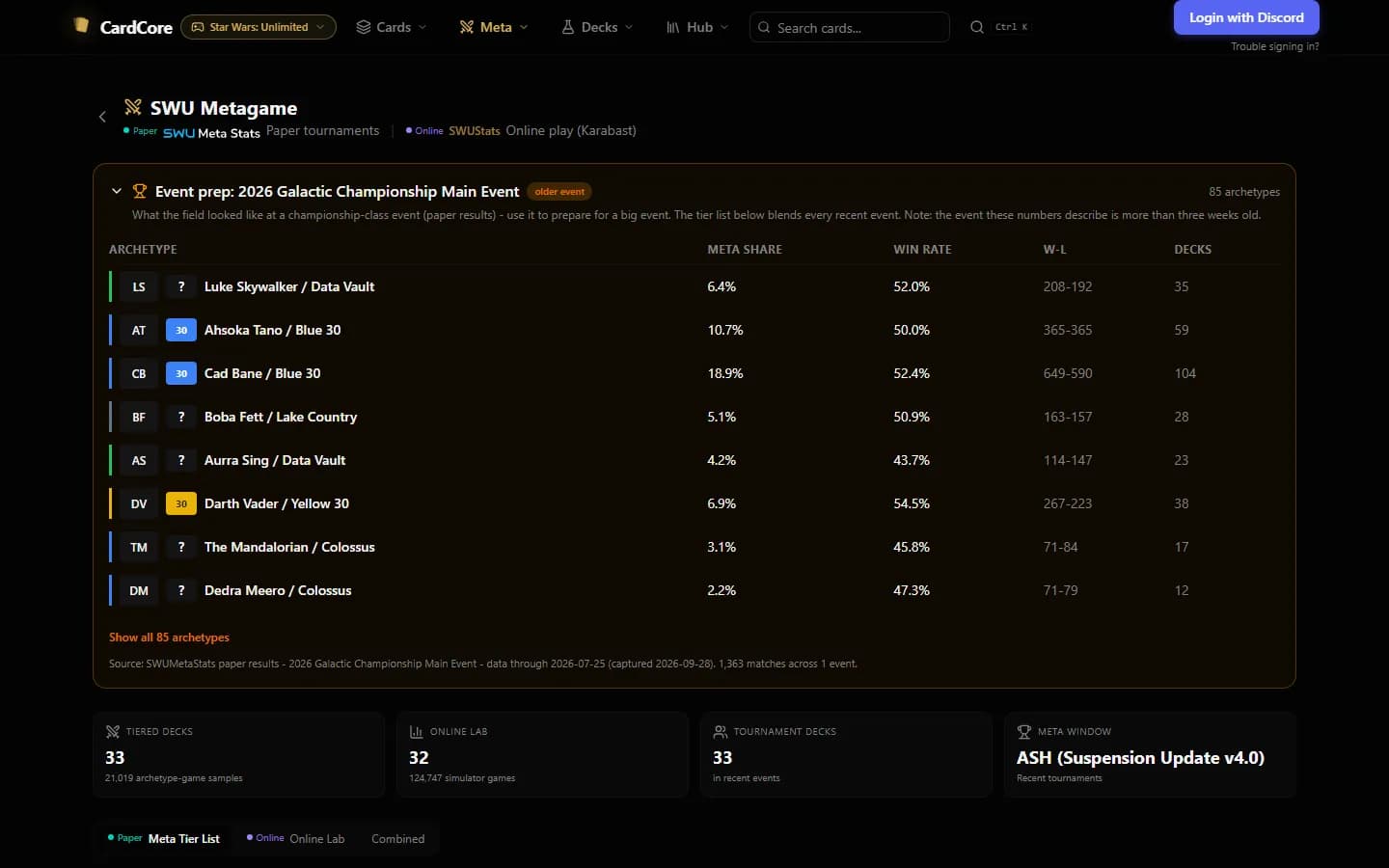Click the trophy icon next to Event prep

coord(140,191)
